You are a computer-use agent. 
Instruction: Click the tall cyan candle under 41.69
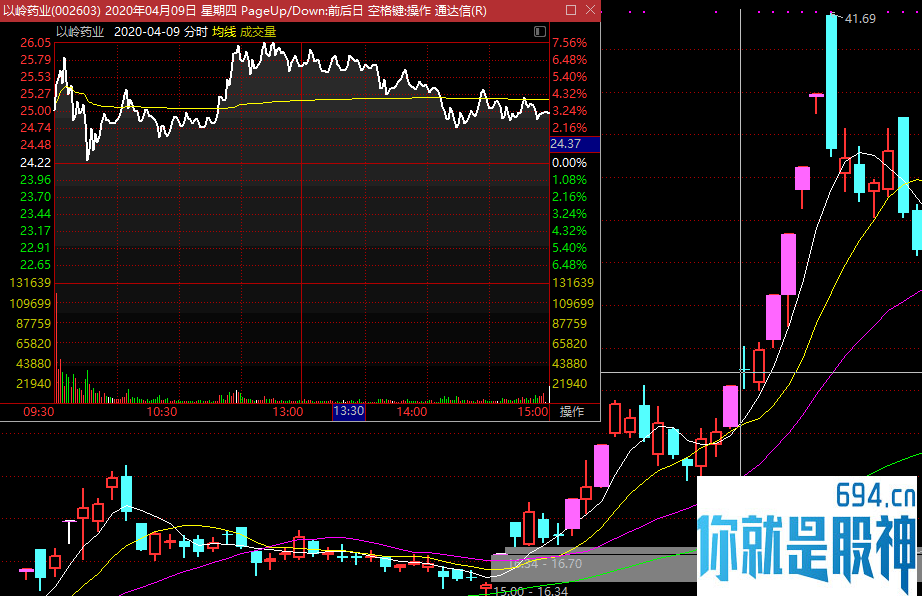(x=831, y=82)
